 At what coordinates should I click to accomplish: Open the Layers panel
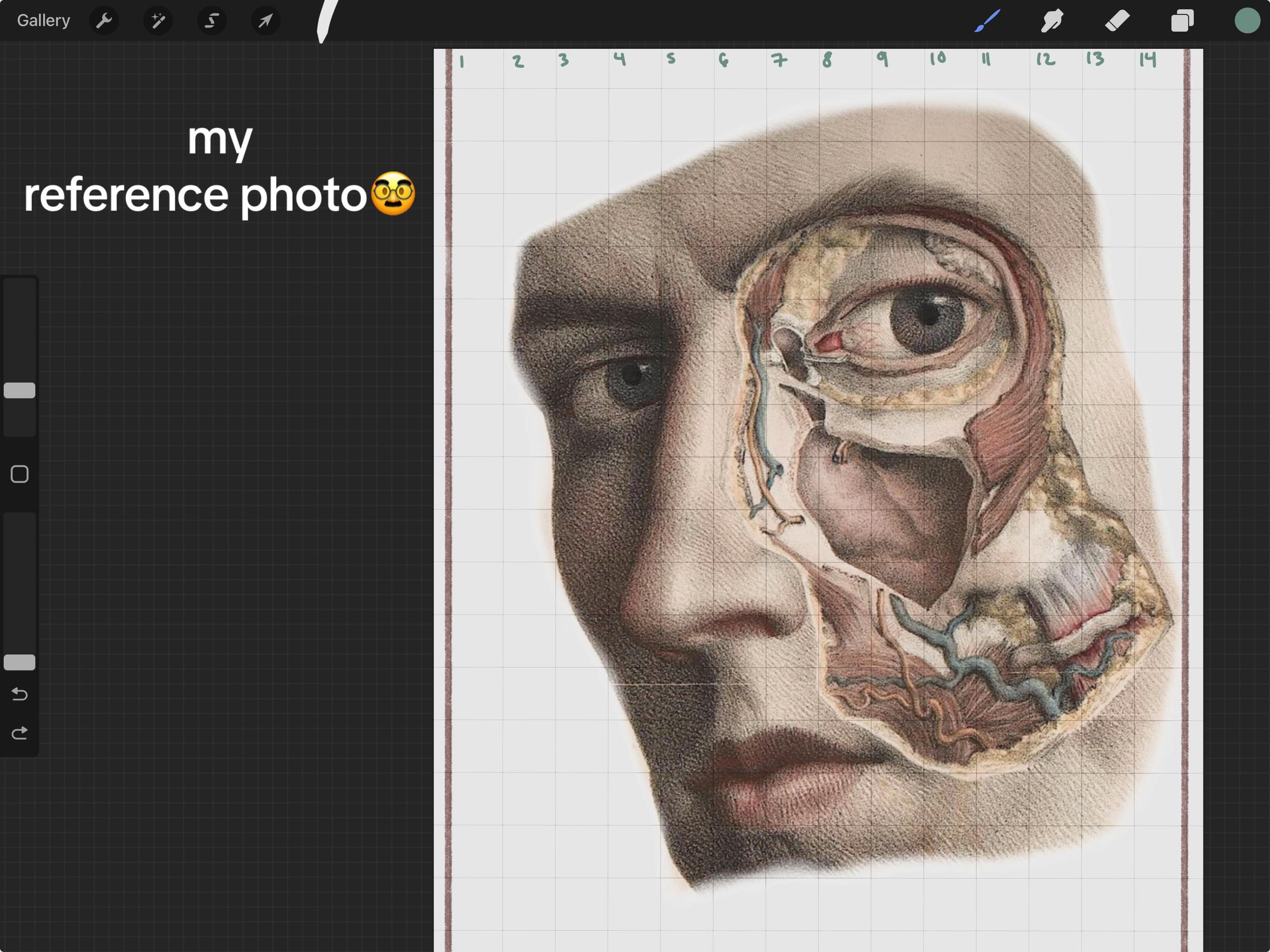1182,20
